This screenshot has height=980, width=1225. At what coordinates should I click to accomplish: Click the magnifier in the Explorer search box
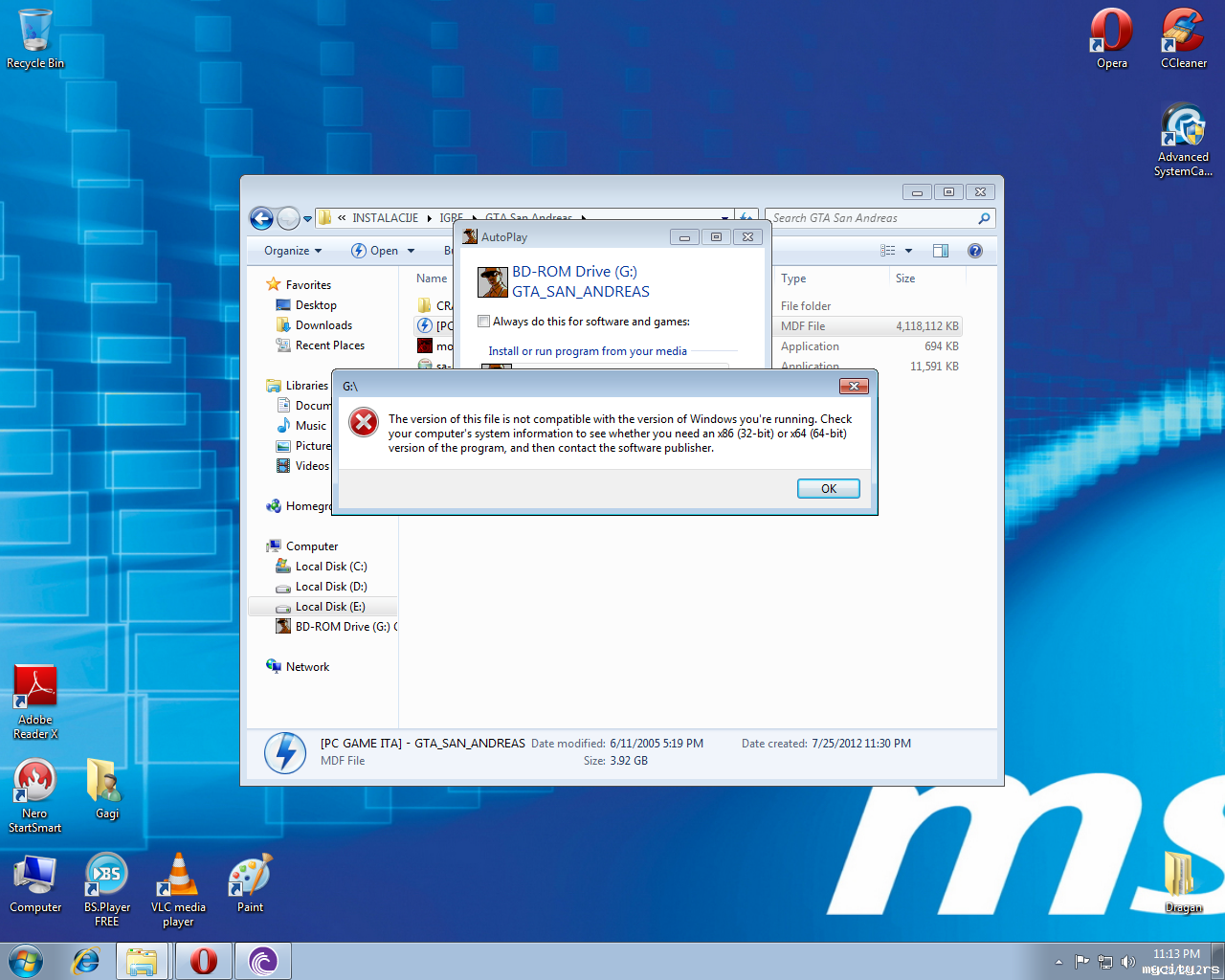pos(984,218)
